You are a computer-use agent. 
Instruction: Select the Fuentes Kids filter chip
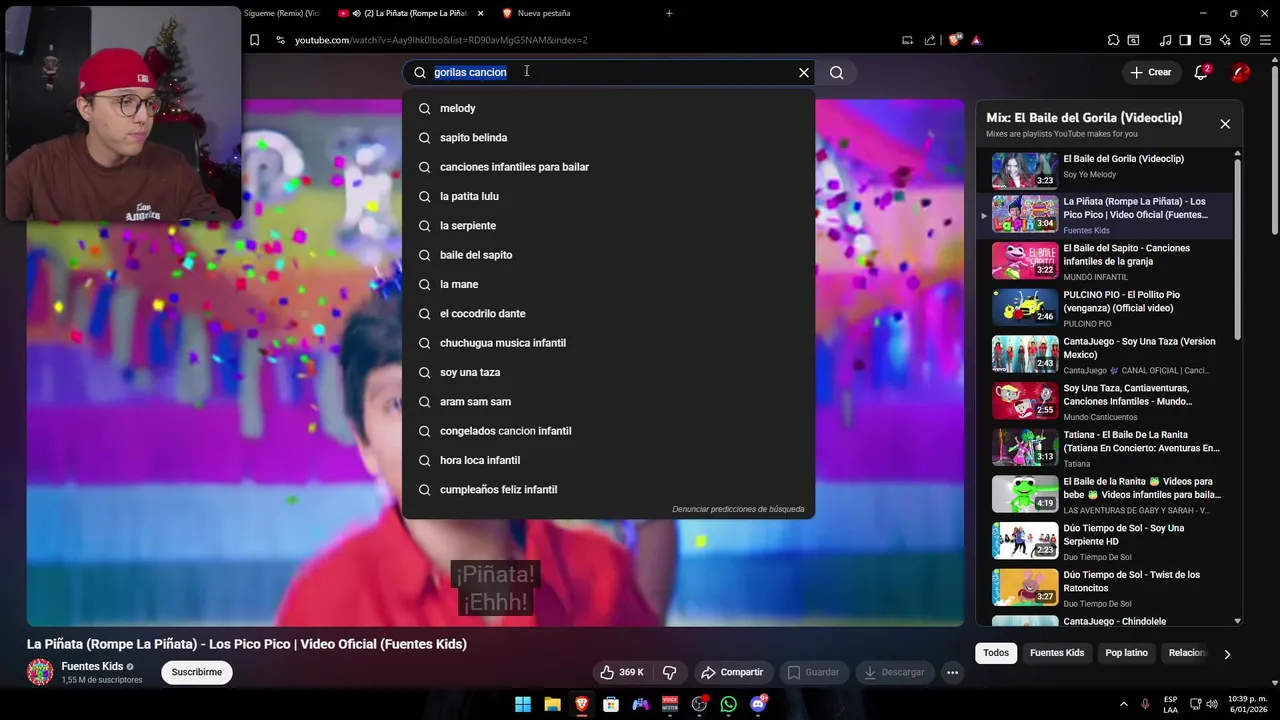(1057, 653)
